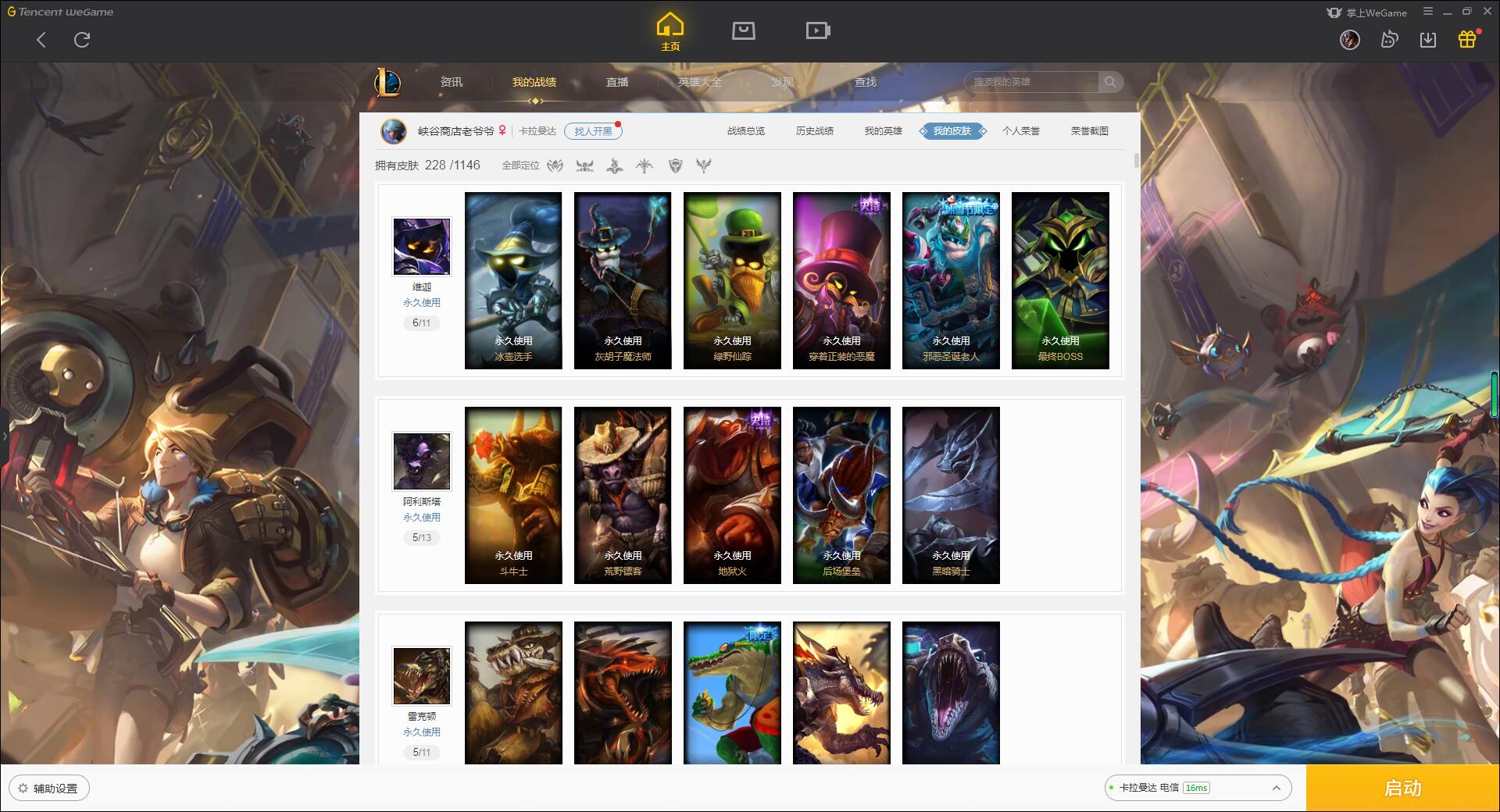Open the 斗牛士 skin thumbnail
The height and width of the screenshot is (812, 1500).
(x=513, y=496)
